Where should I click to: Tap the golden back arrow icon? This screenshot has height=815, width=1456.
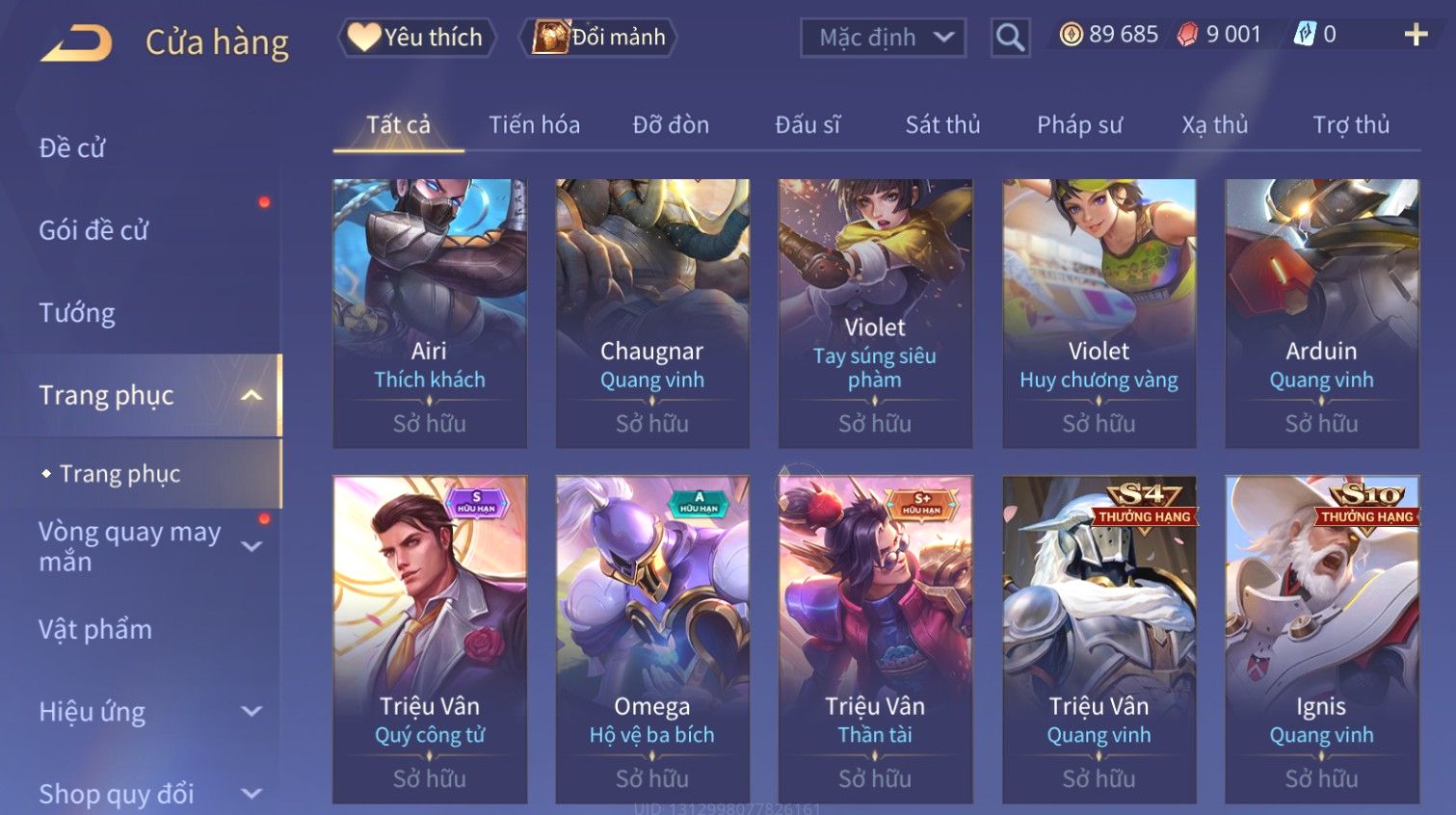[x=76, y=43]
